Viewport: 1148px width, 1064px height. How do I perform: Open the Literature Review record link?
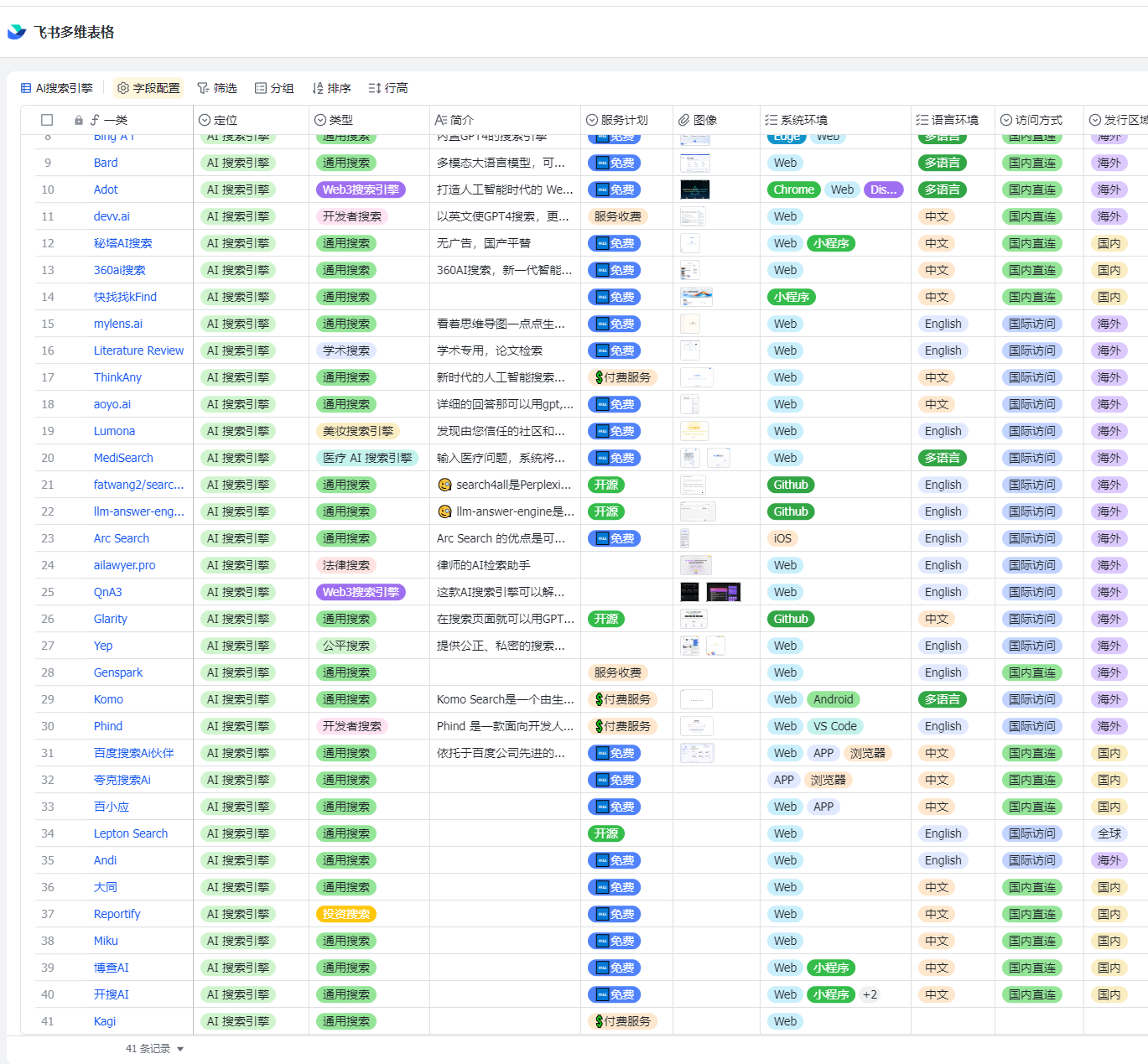tap(138, 350)
